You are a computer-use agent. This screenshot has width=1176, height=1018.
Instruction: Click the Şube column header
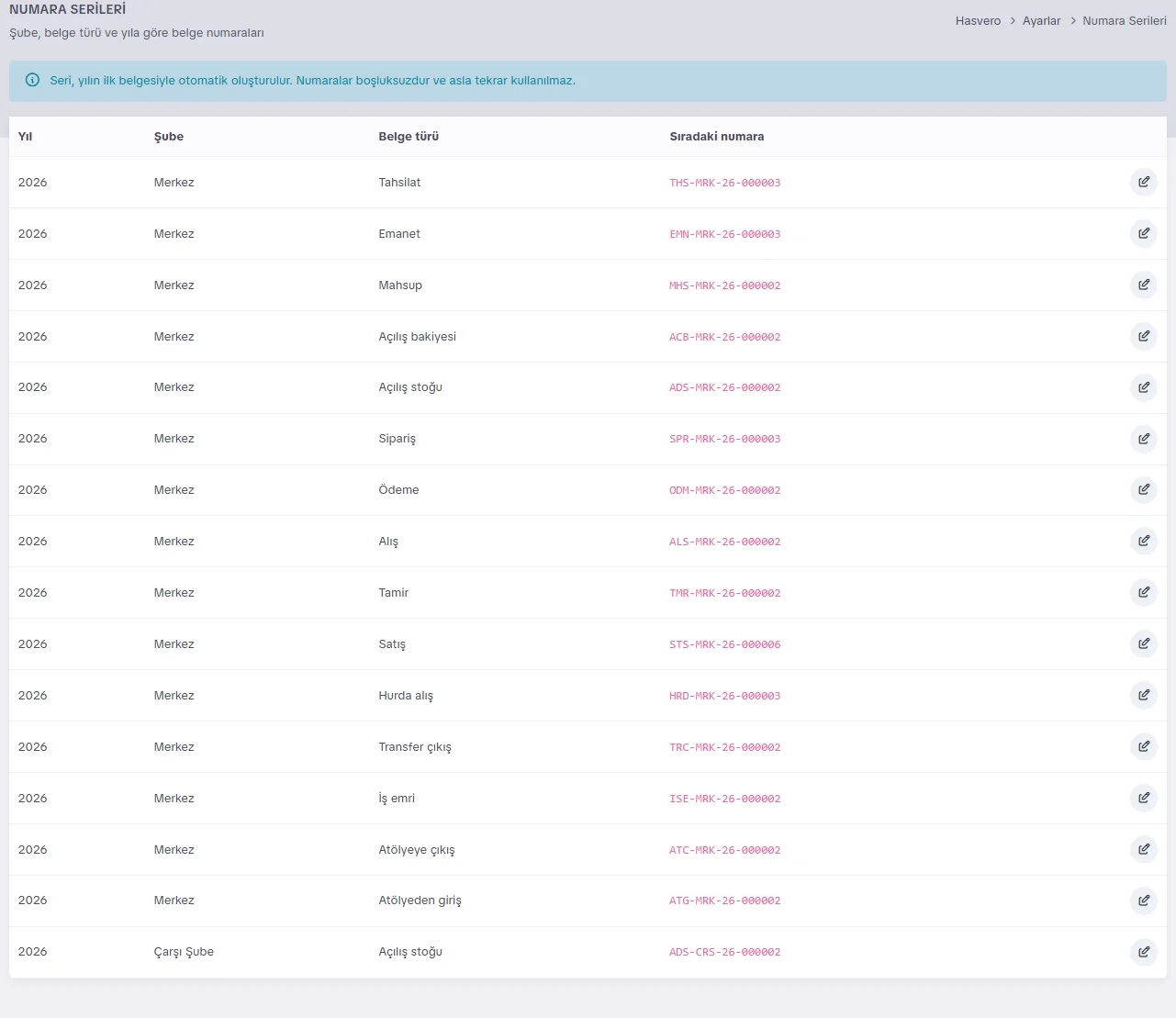click(x=169, y=136)
